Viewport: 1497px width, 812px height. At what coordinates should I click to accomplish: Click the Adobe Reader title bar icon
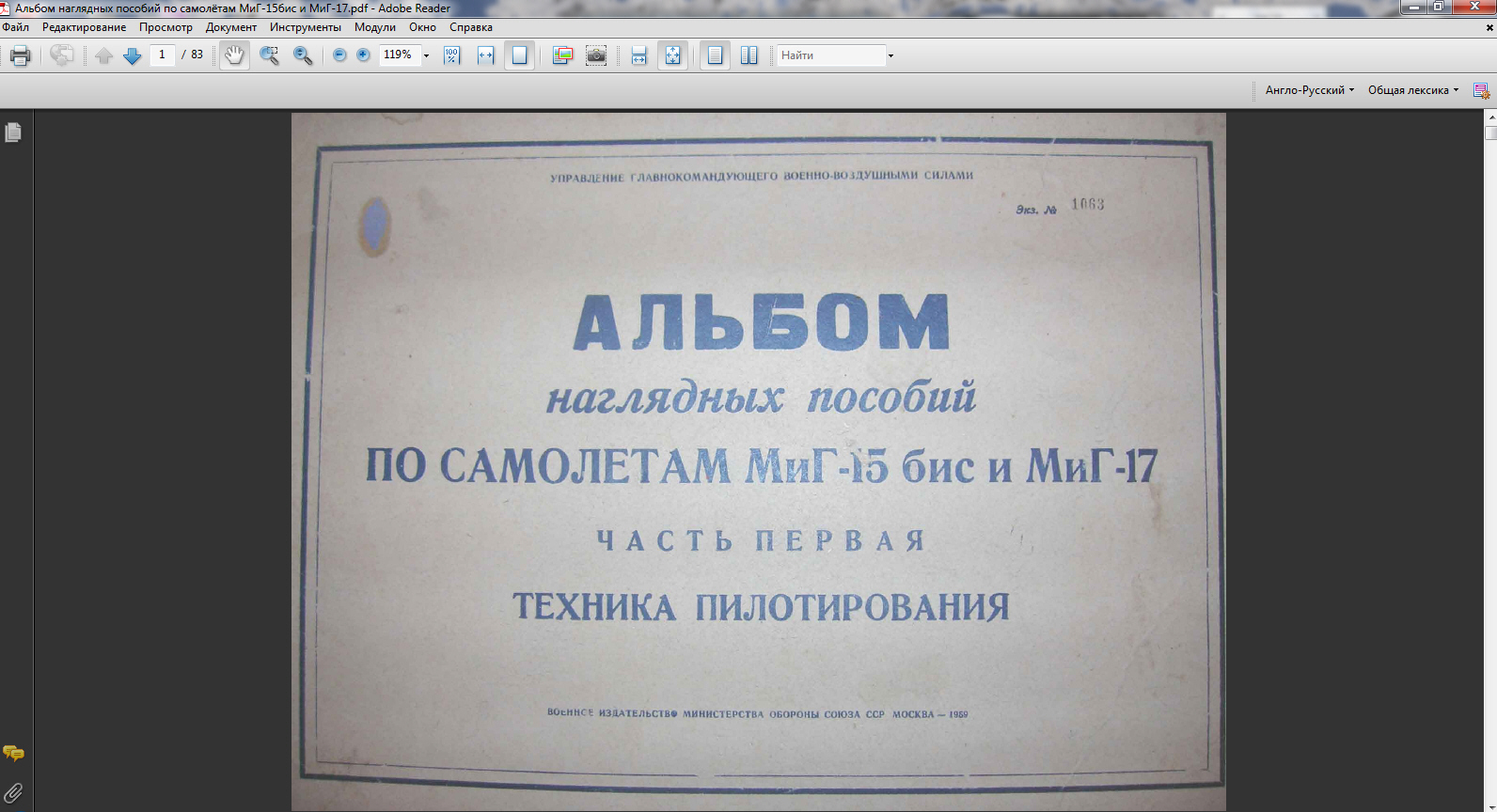coord(6,8)
